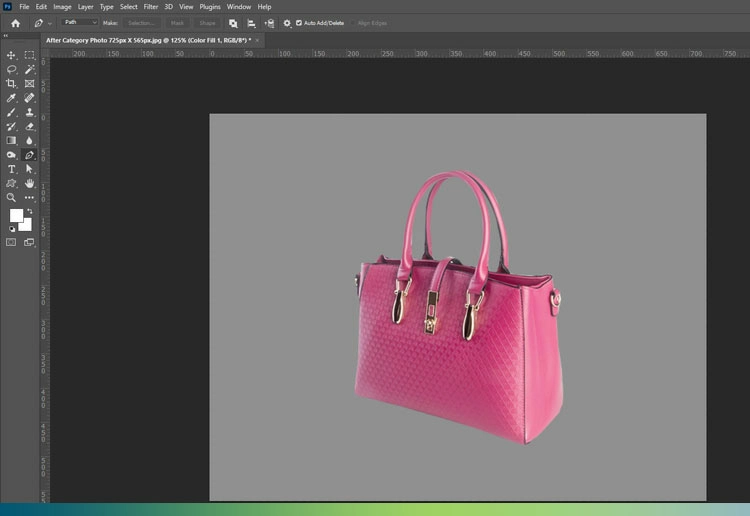
Task: Select the History Brush tool
Action: pyautogui.click(x=11, y=127)
